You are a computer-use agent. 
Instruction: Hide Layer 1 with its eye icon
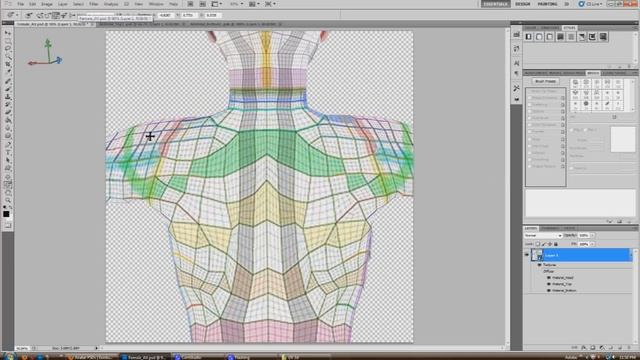[527, 255]
